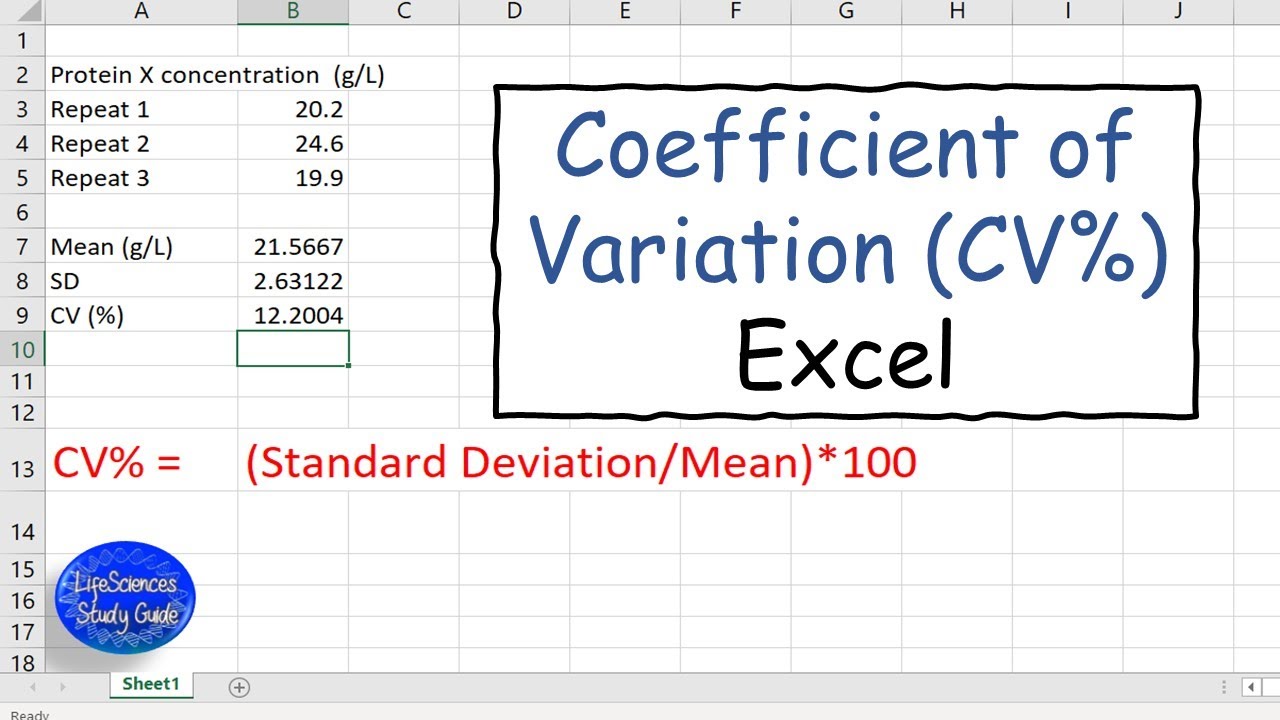This screenshot has height=720, width=1280.
Task: Select column I header
Action: tap(1068, 12)
